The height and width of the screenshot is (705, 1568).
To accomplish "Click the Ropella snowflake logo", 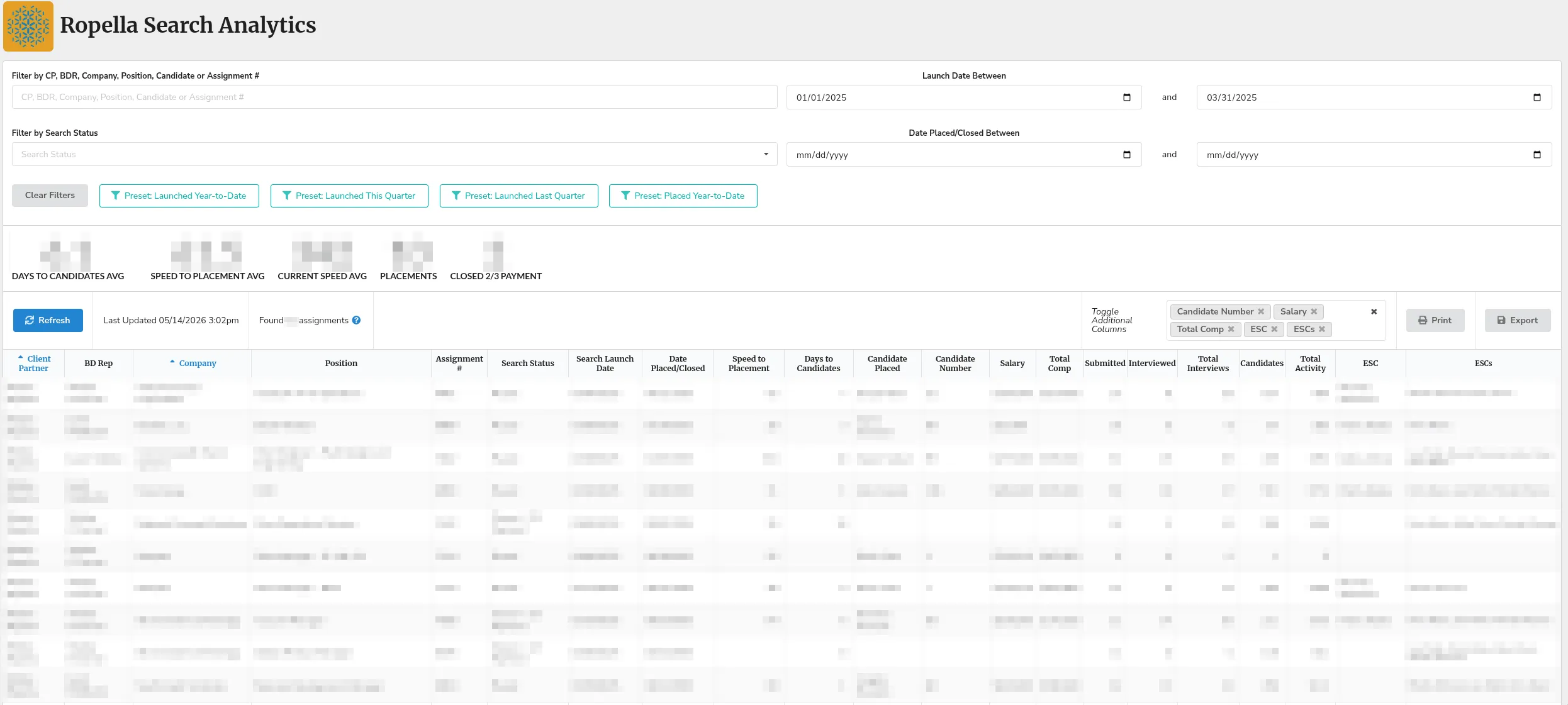I will pyautogui.click(x=28, y=26).
